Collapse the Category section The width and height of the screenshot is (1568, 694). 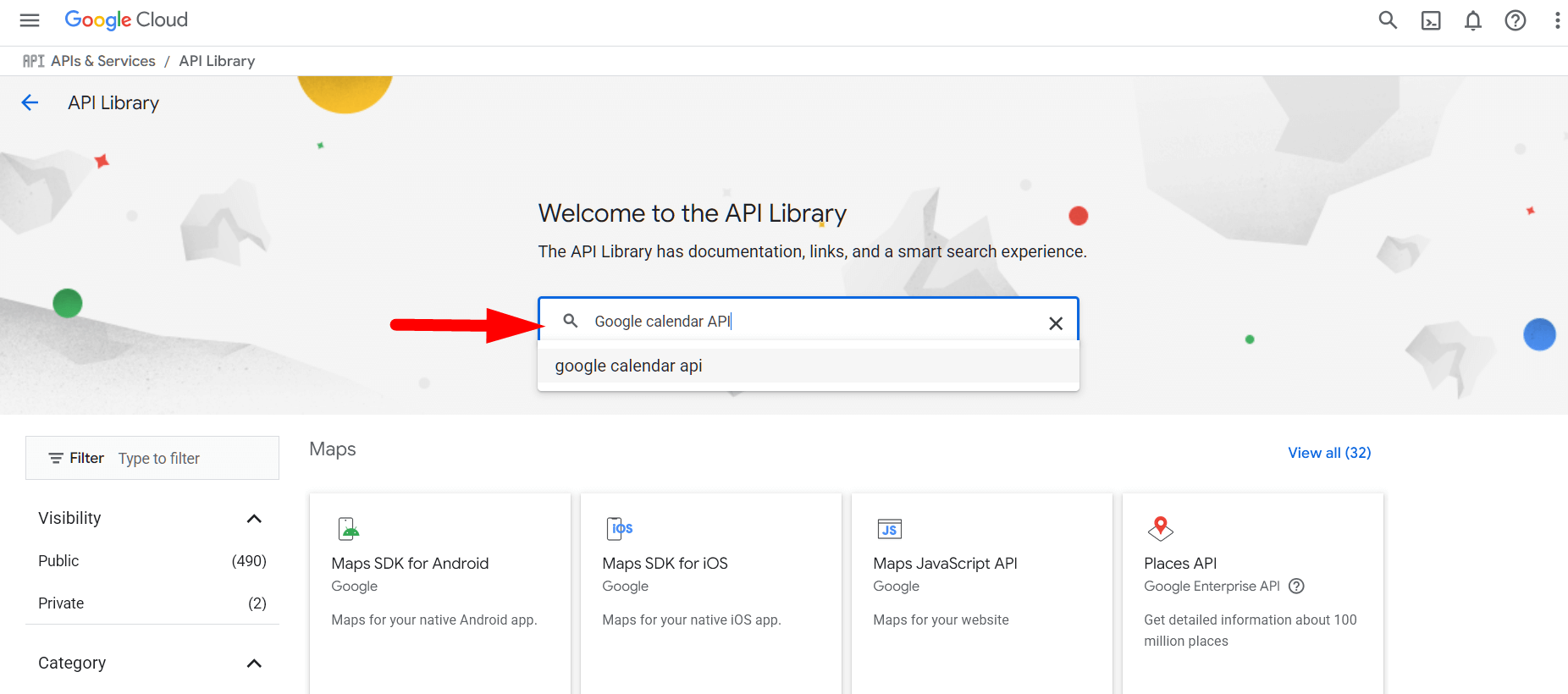pos(254,663)
